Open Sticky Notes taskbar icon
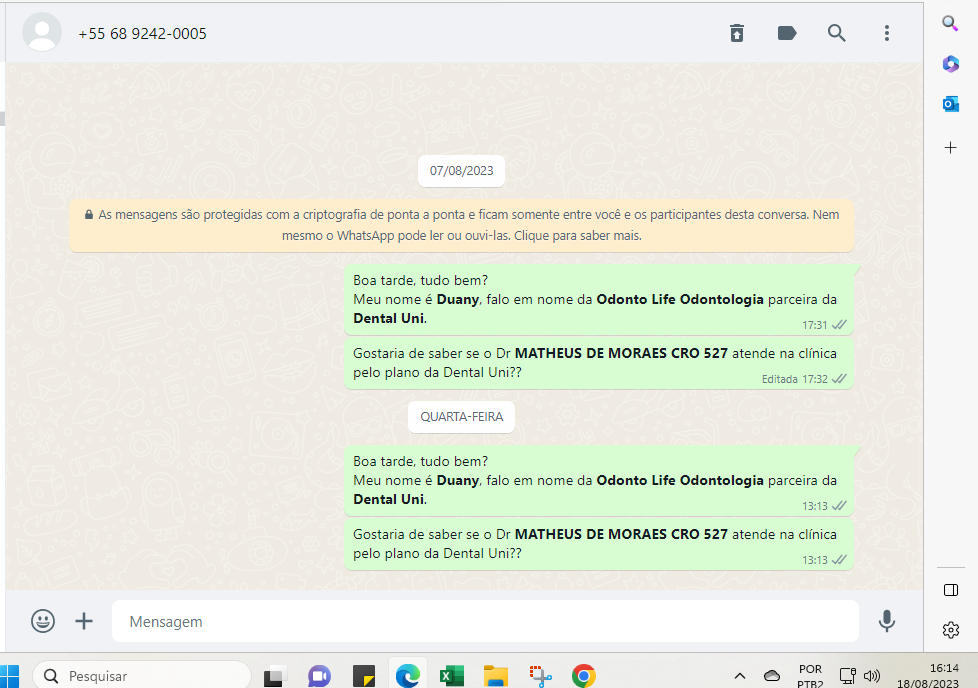Screen dimensions: 978x688 [364, 676]
